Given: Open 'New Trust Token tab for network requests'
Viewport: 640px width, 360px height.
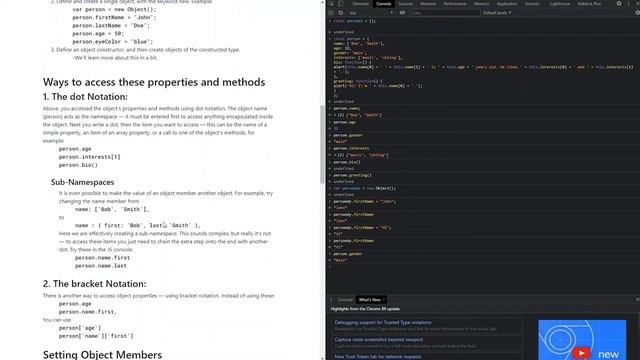Looking at the screenshot, I should click(x=378, y=357).
